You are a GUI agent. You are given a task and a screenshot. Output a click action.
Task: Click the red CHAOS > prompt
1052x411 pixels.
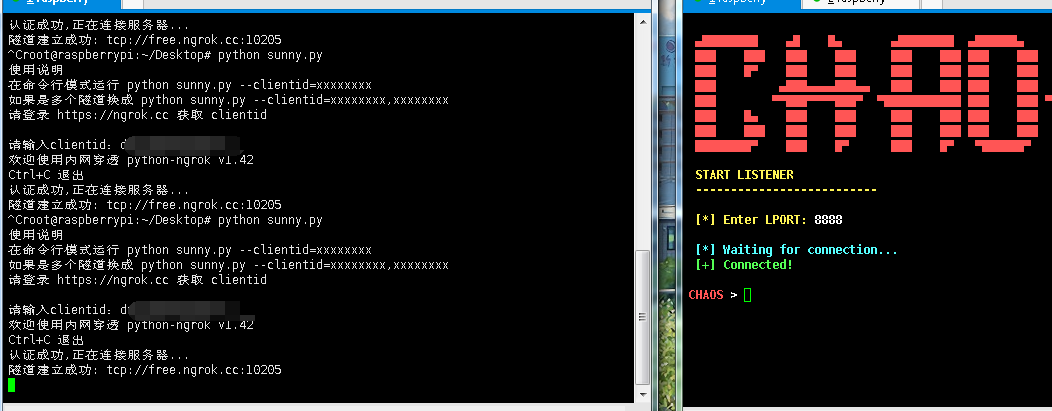coord(713,294)
